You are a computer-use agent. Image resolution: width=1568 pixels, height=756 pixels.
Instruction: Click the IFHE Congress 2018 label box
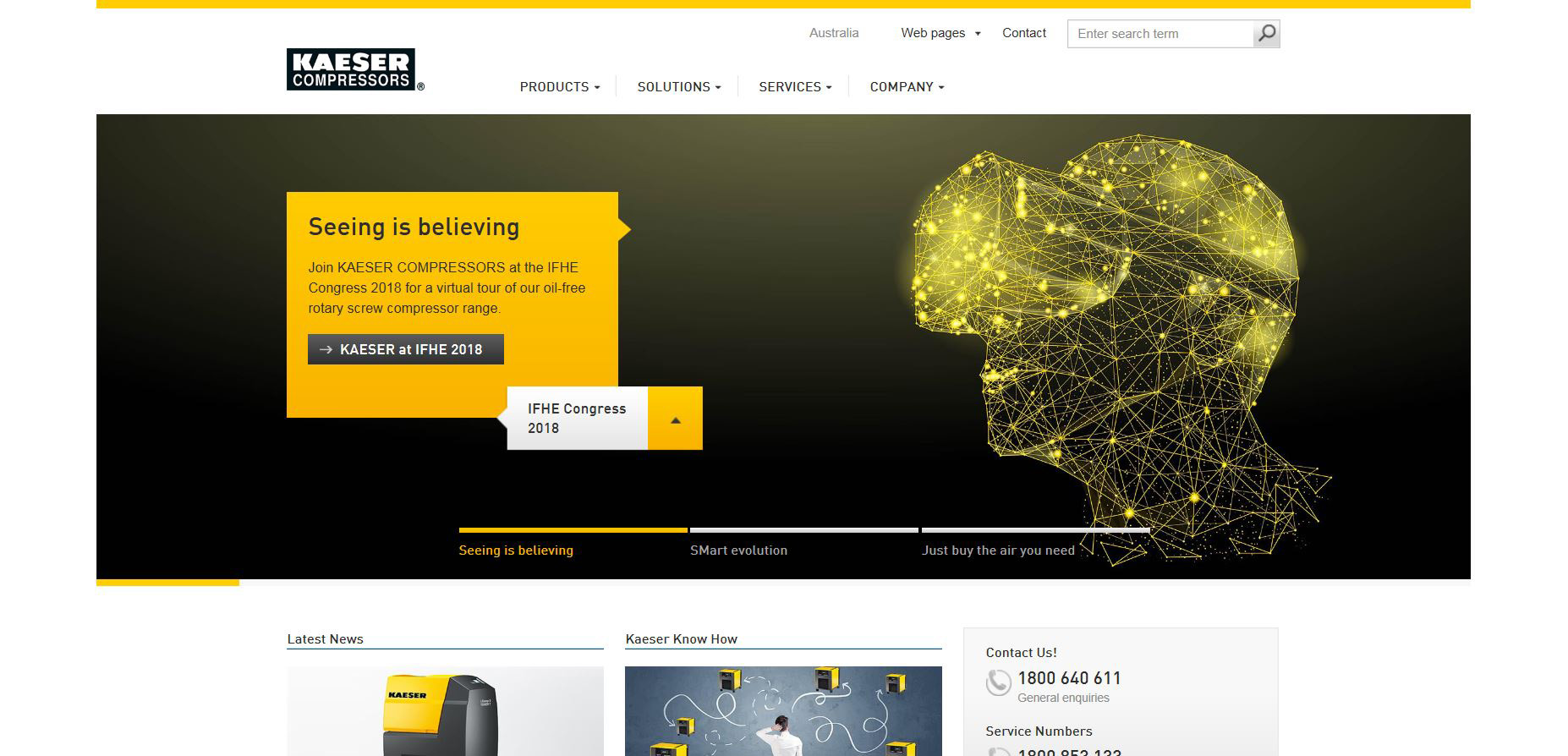578,419
